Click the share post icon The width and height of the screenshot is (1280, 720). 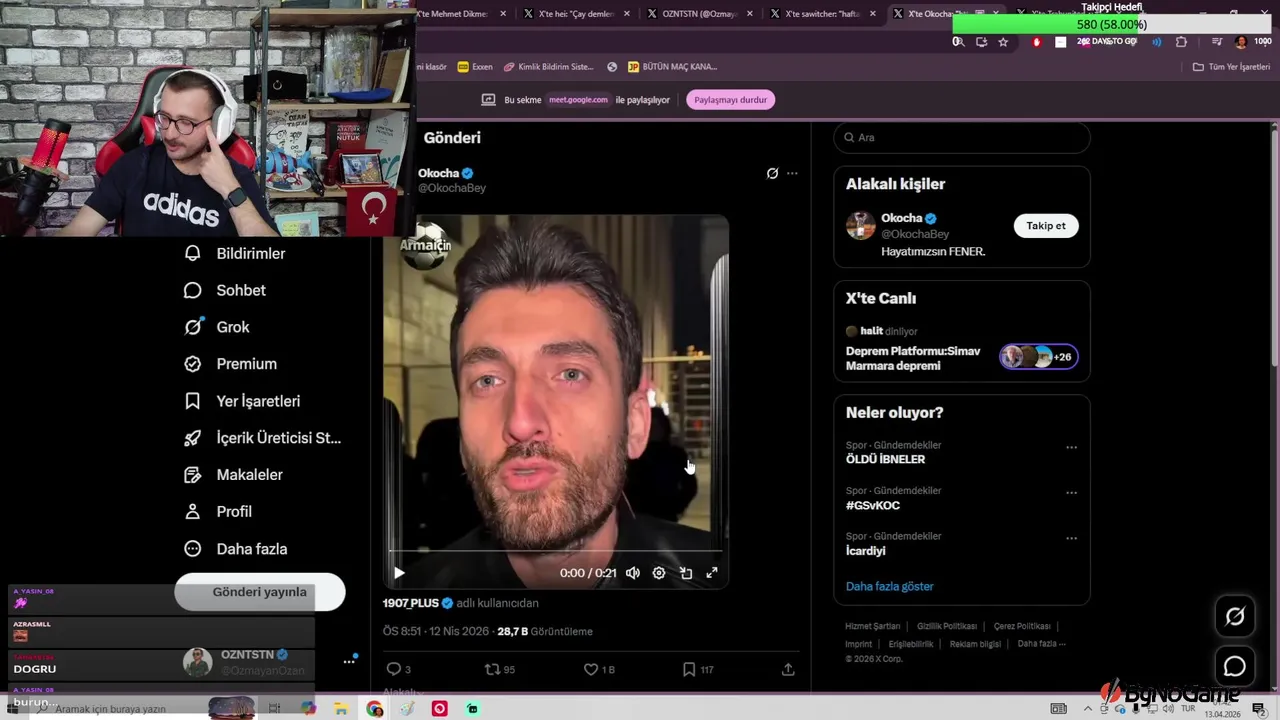click(x=788, y=669)
